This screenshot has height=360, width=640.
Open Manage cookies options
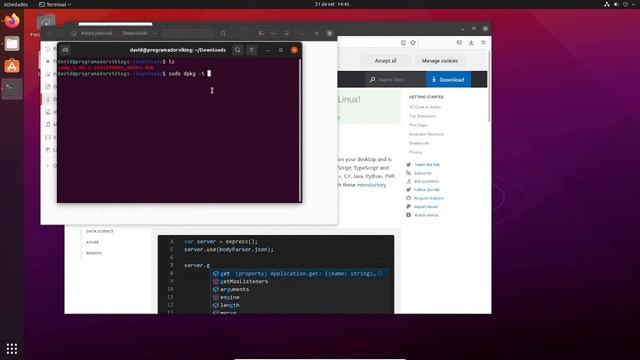[440, 60]
